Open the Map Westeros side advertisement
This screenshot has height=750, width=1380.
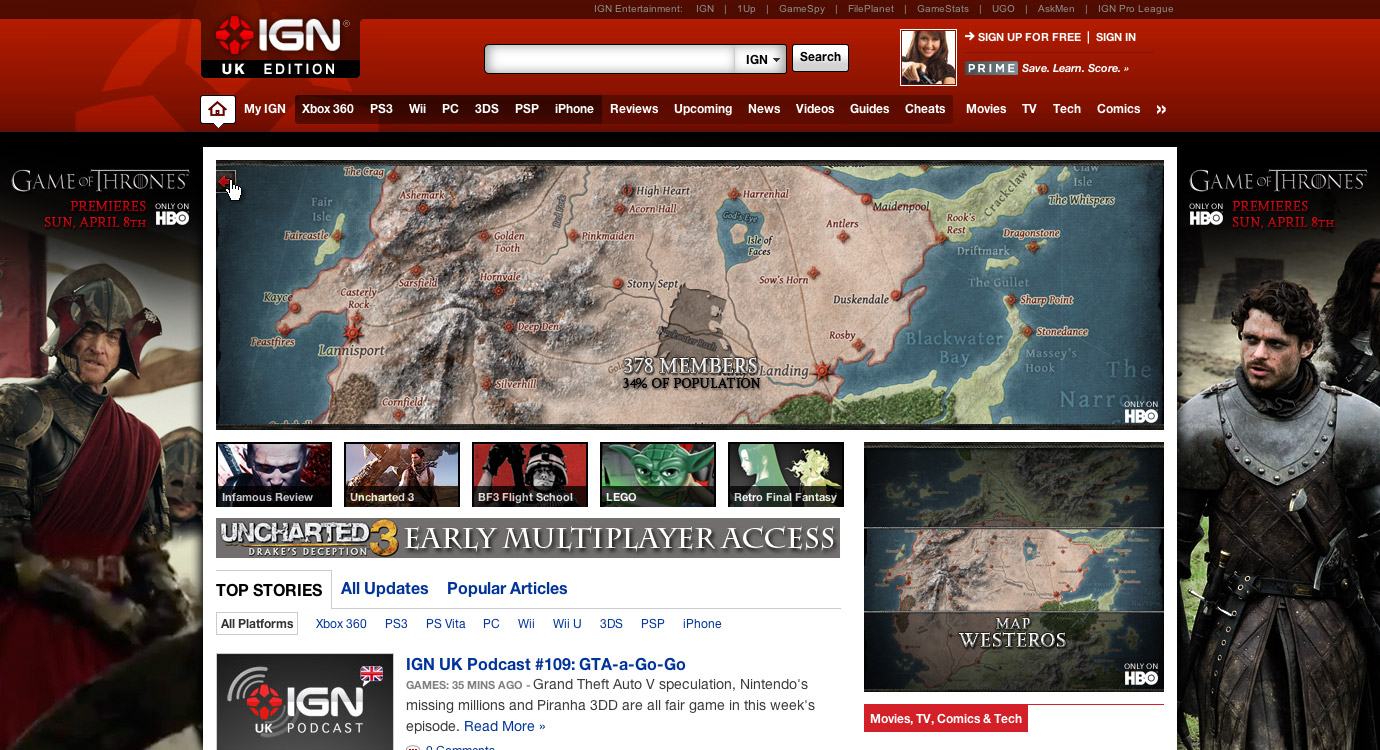point(1014,567)
